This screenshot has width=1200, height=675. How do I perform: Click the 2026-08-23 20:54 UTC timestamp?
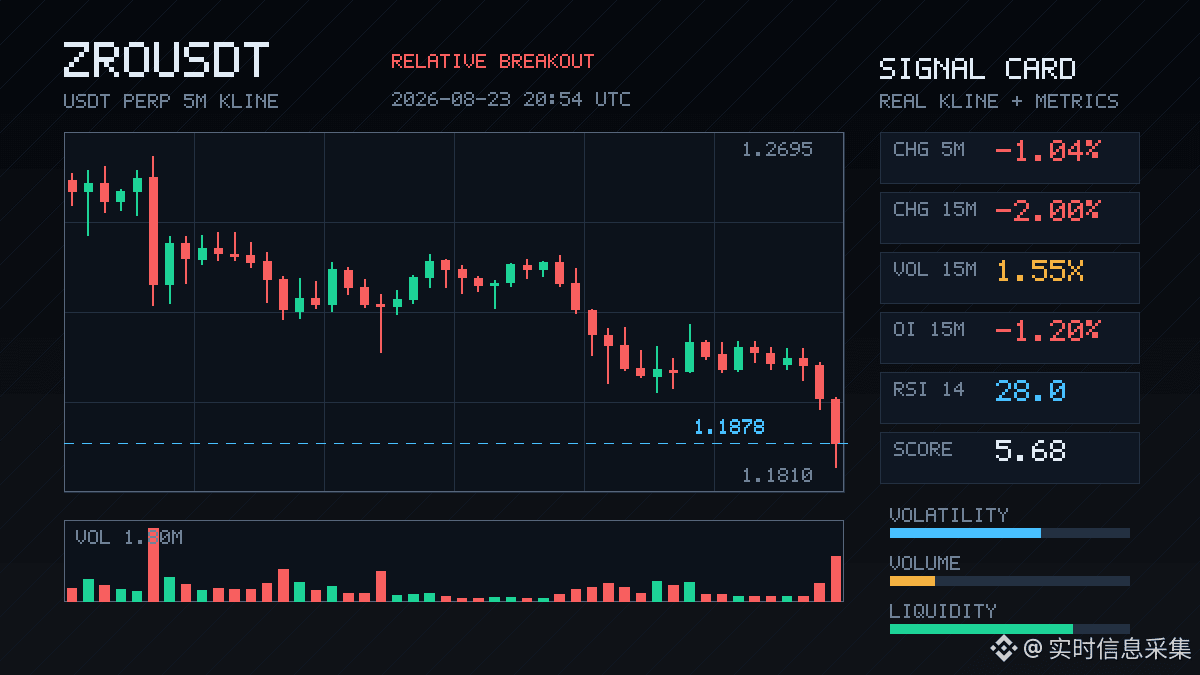(511, 99)
